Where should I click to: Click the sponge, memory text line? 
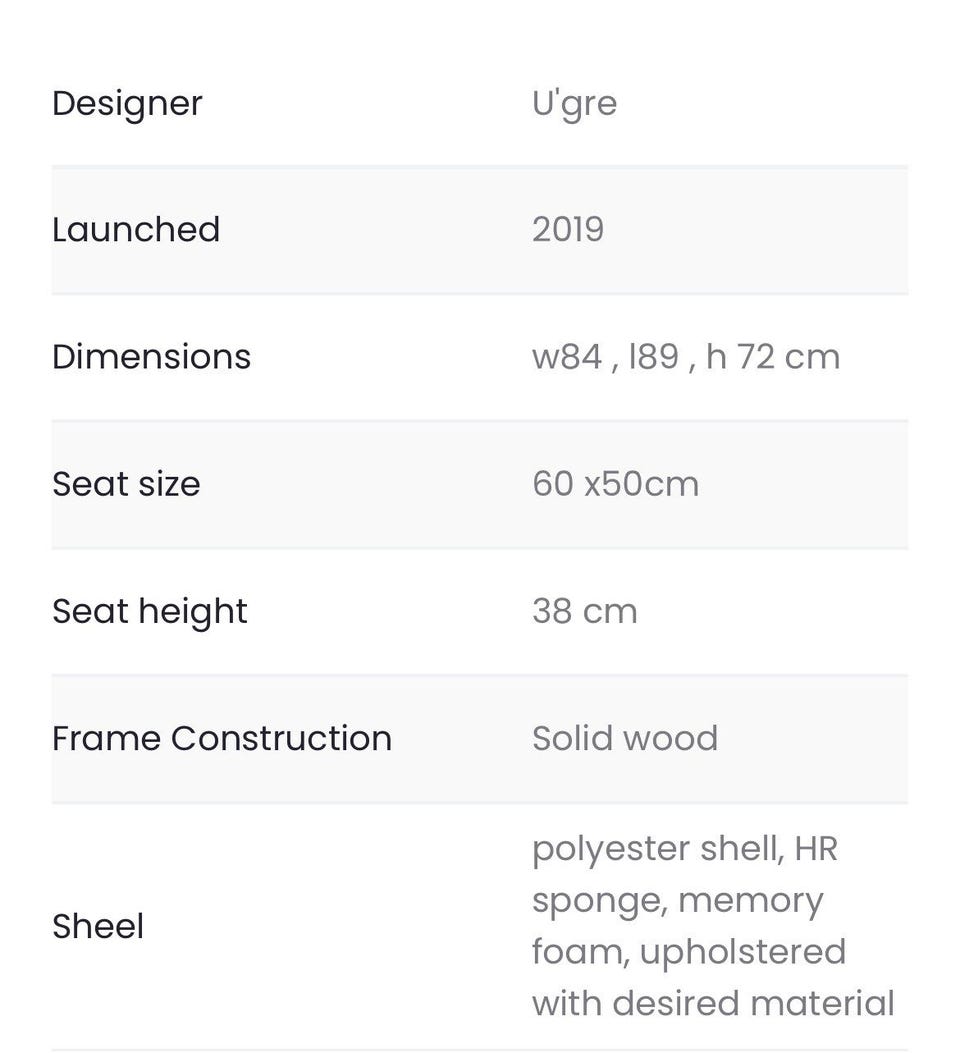(x=677, y=900)
